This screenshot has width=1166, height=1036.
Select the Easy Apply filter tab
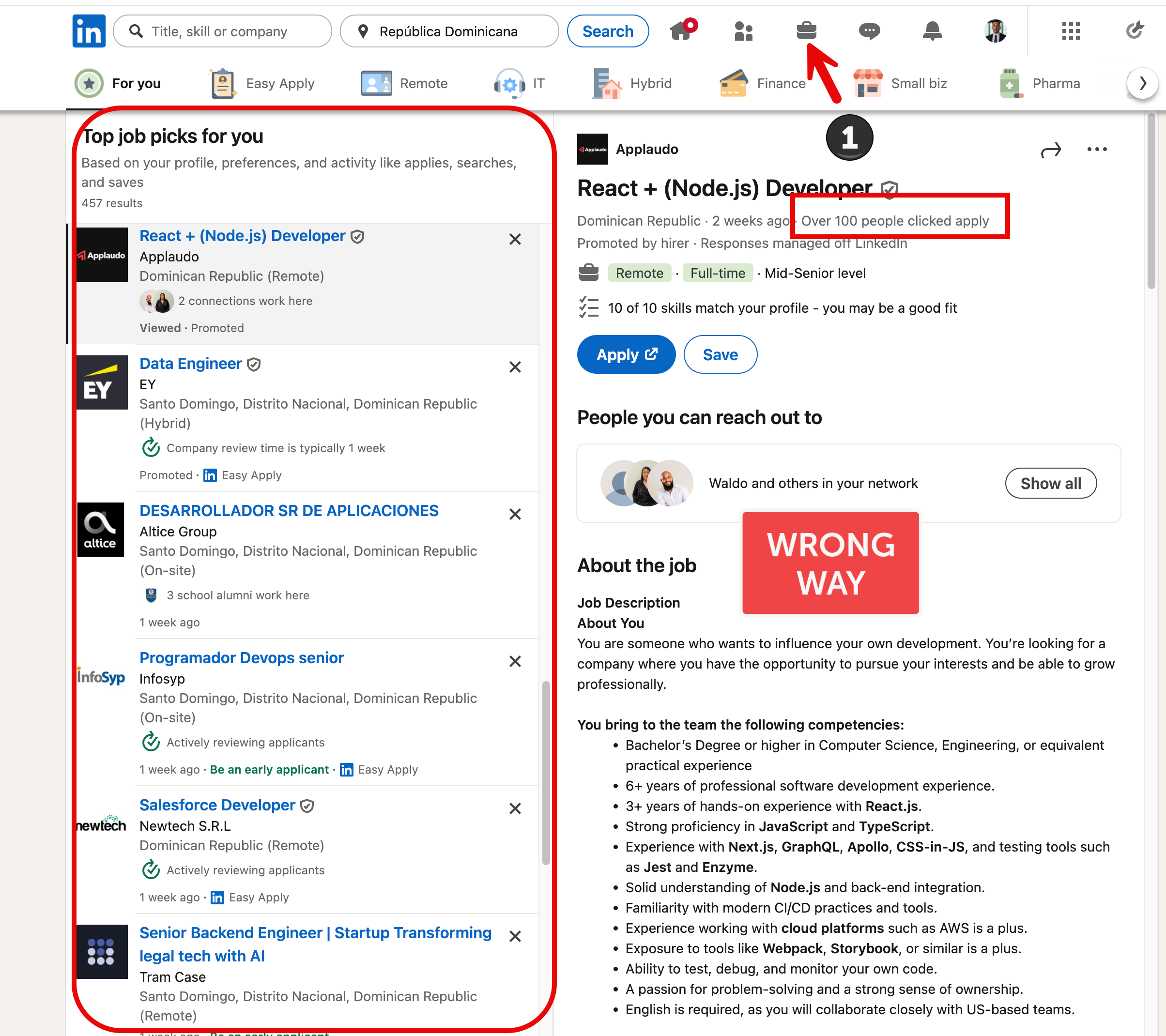pyautogui.click(x=263, y=84)
